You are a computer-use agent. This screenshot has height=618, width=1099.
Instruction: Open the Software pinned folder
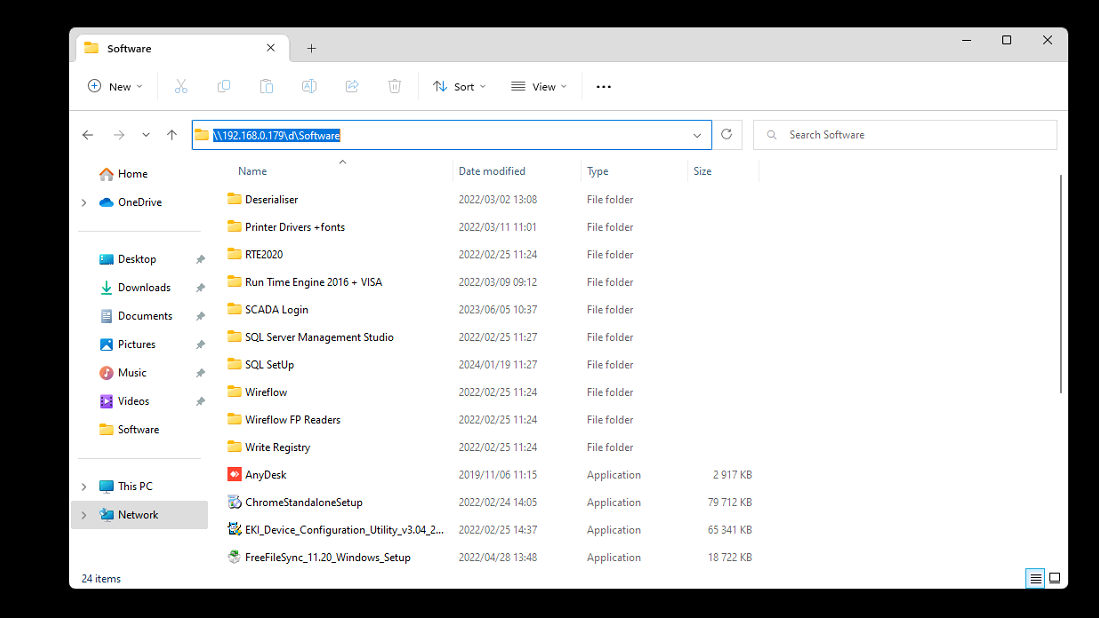pos(139,430)
